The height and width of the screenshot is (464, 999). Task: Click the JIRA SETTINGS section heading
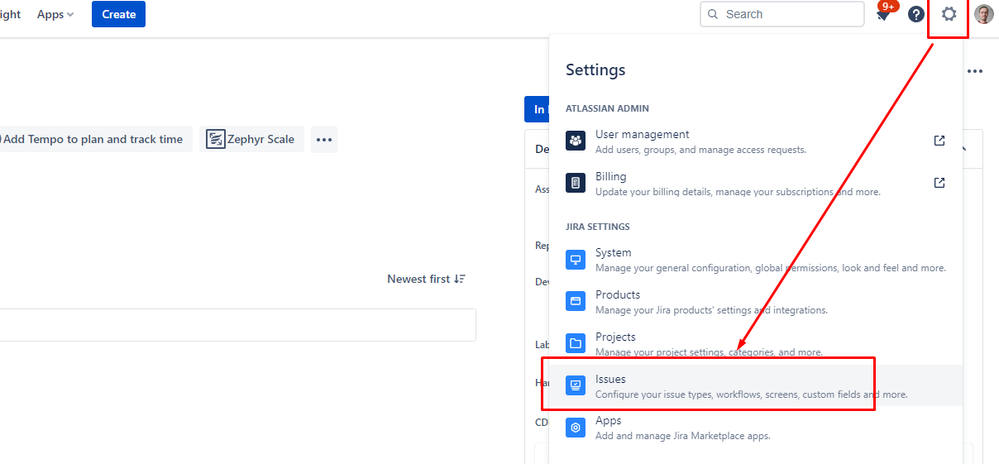[x=598, y=226]
